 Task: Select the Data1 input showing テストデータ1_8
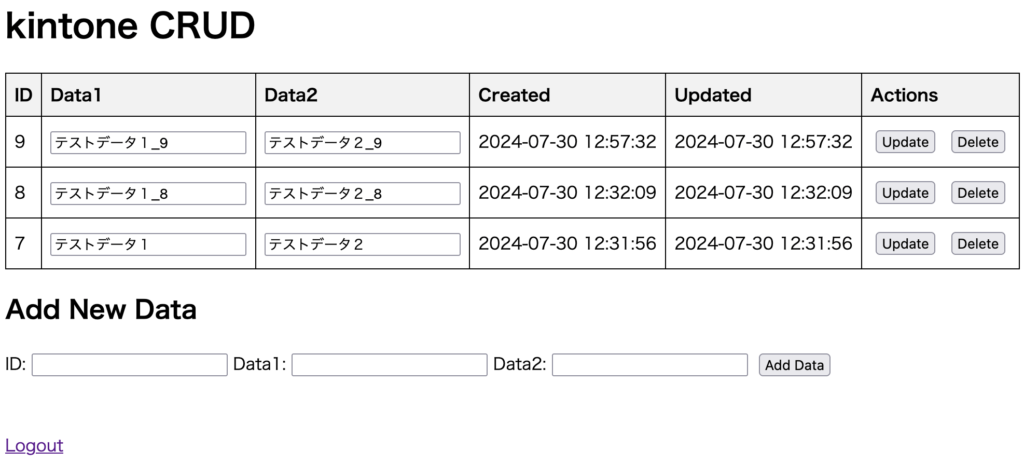pos(148,193)
